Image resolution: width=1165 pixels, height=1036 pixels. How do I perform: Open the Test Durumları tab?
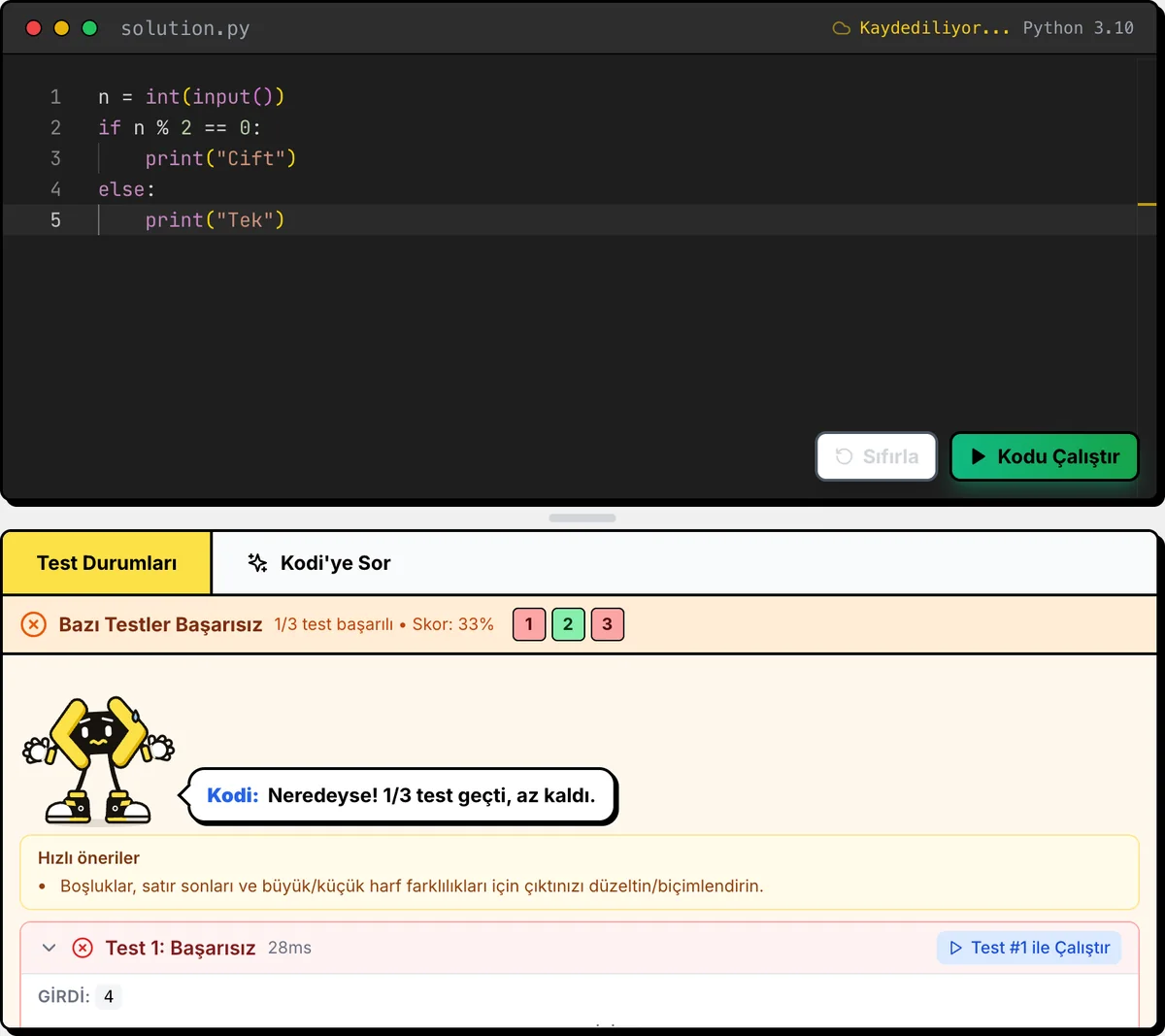tap(107, 563)
